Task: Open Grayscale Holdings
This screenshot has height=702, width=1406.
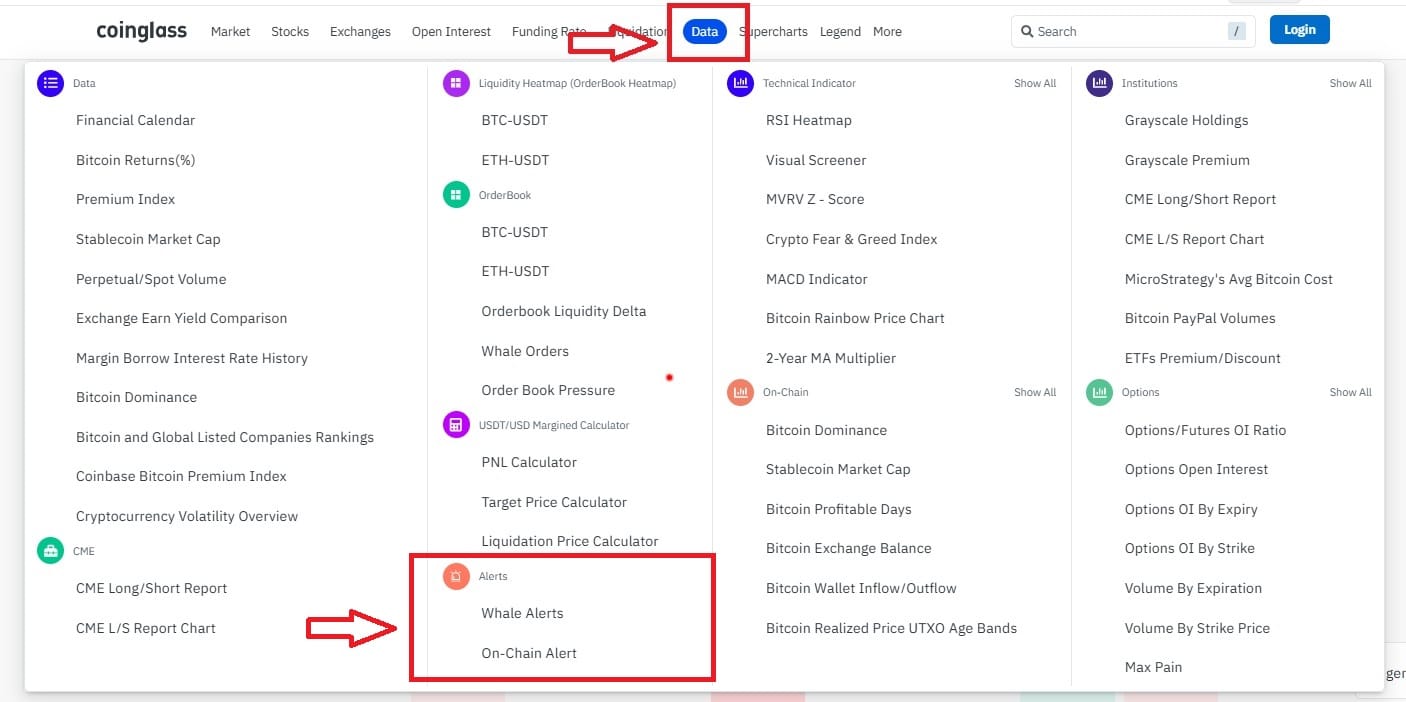Action: [1186, 120]
